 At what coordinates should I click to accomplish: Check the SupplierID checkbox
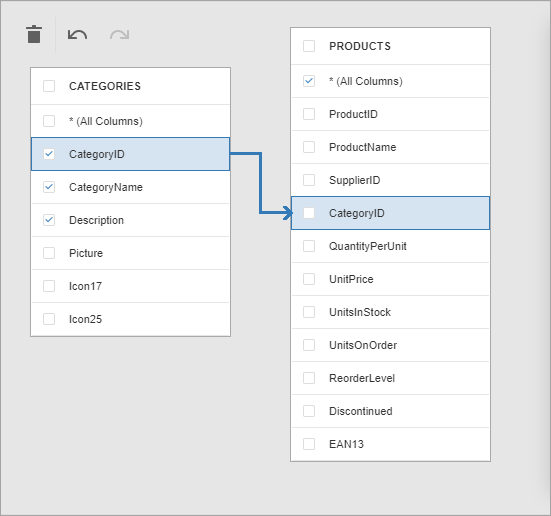coord(309,180)
